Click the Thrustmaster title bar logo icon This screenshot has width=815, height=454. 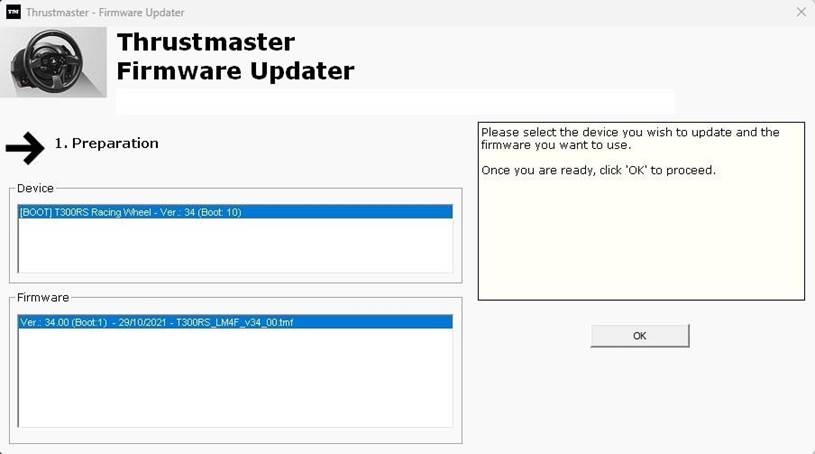coord(14,12)
